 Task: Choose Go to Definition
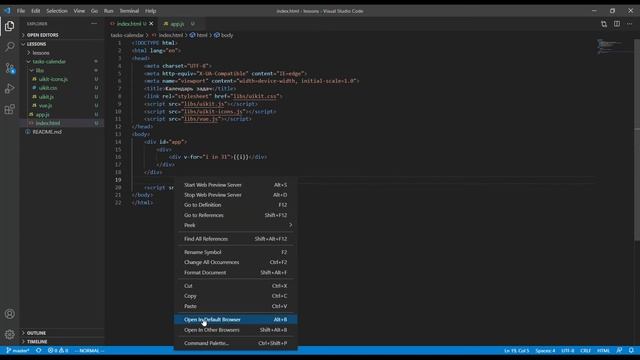click(x=236, y=205)
